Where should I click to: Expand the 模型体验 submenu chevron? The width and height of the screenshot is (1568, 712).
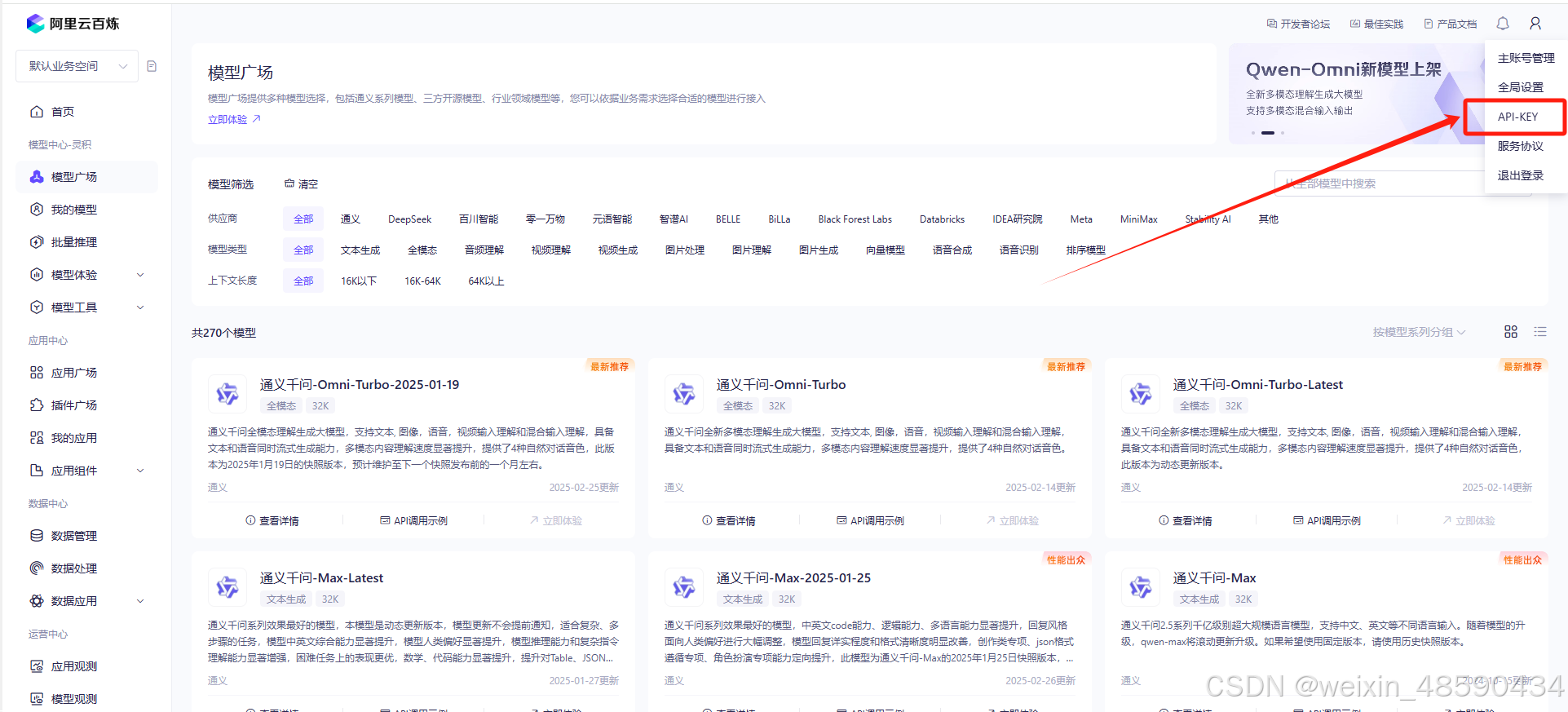(x=140, y=275)
